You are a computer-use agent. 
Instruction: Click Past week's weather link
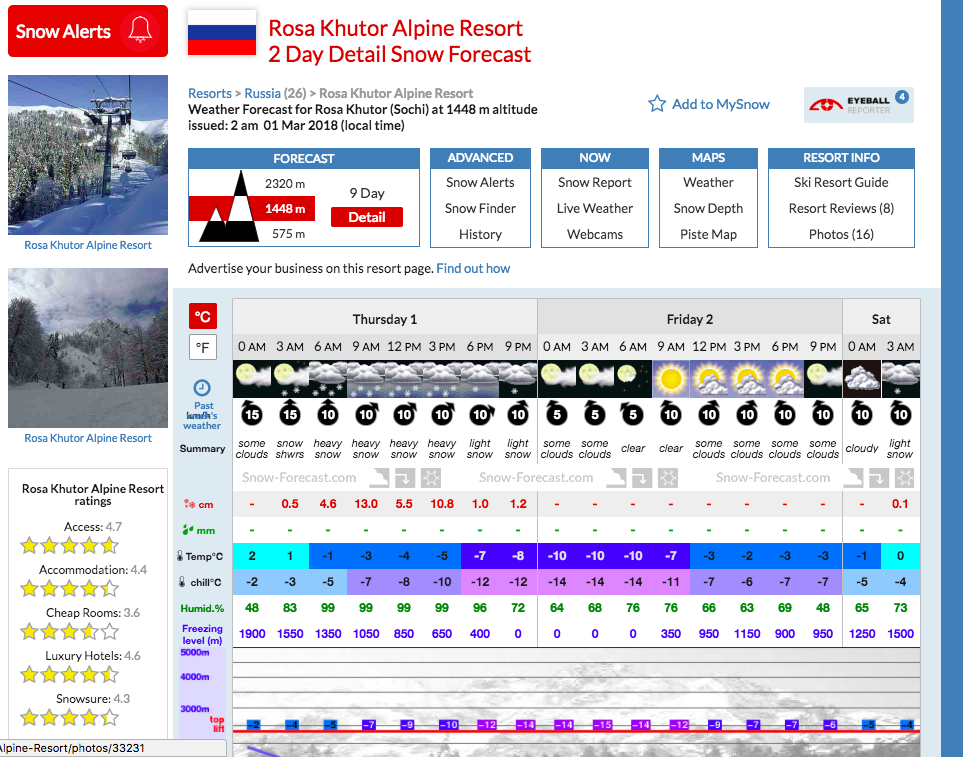[x=202, y=416]
